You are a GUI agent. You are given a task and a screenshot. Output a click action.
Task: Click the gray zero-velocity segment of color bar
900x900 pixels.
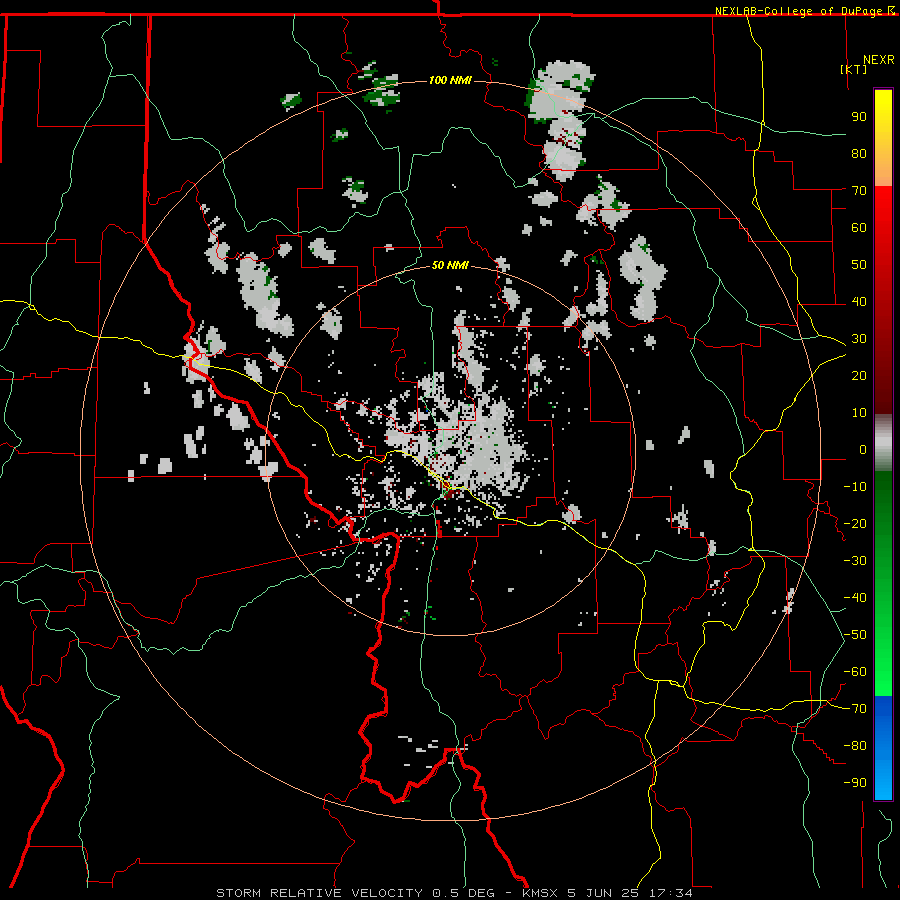883,443
